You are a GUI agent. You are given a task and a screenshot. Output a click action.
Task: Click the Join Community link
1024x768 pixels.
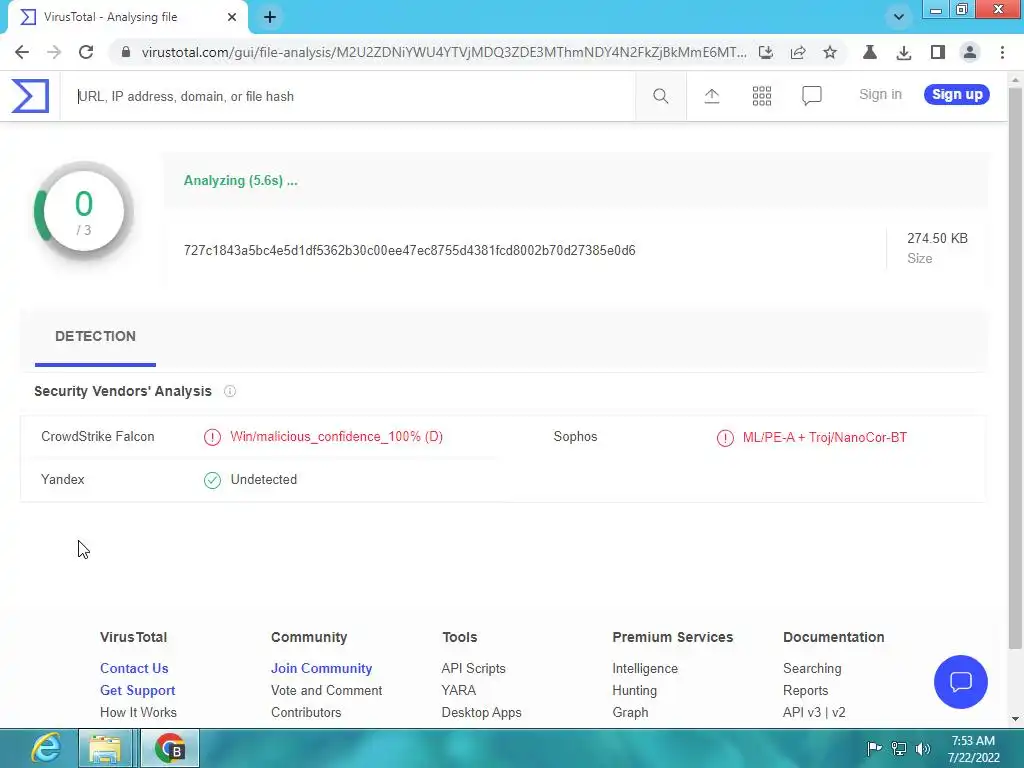coord(321,669)
